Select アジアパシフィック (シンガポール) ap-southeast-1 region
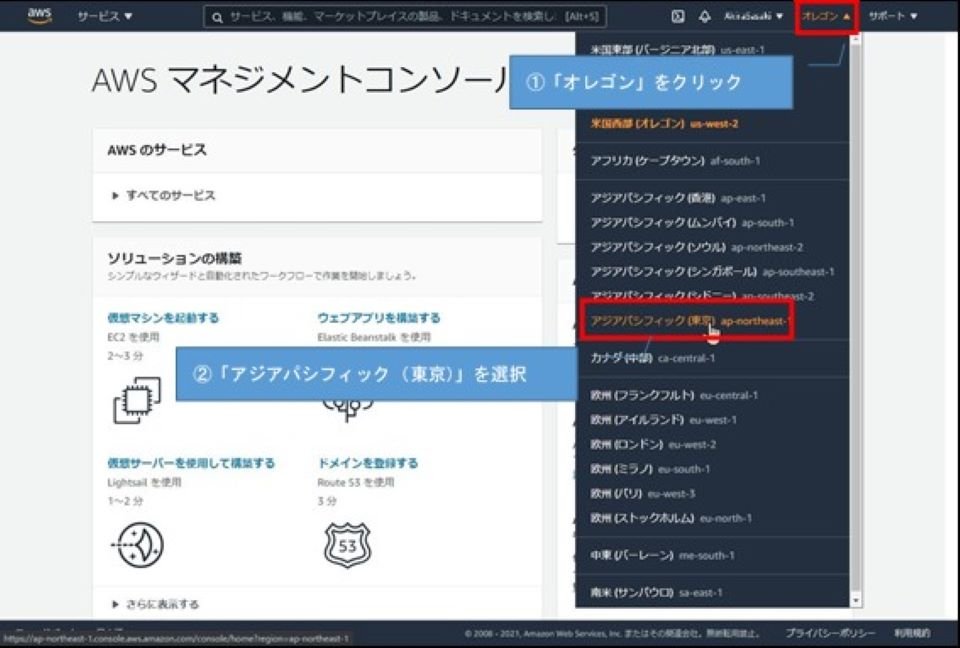960x648 pixels. 712,271
